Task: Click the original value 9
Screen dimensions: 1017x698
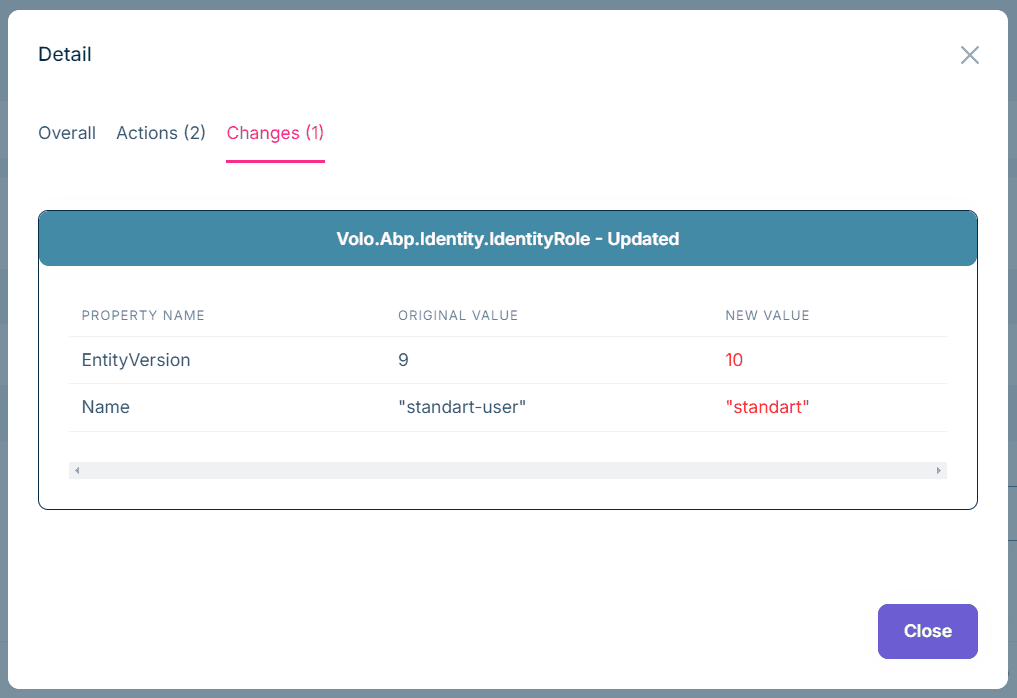Action: point(403,359)
